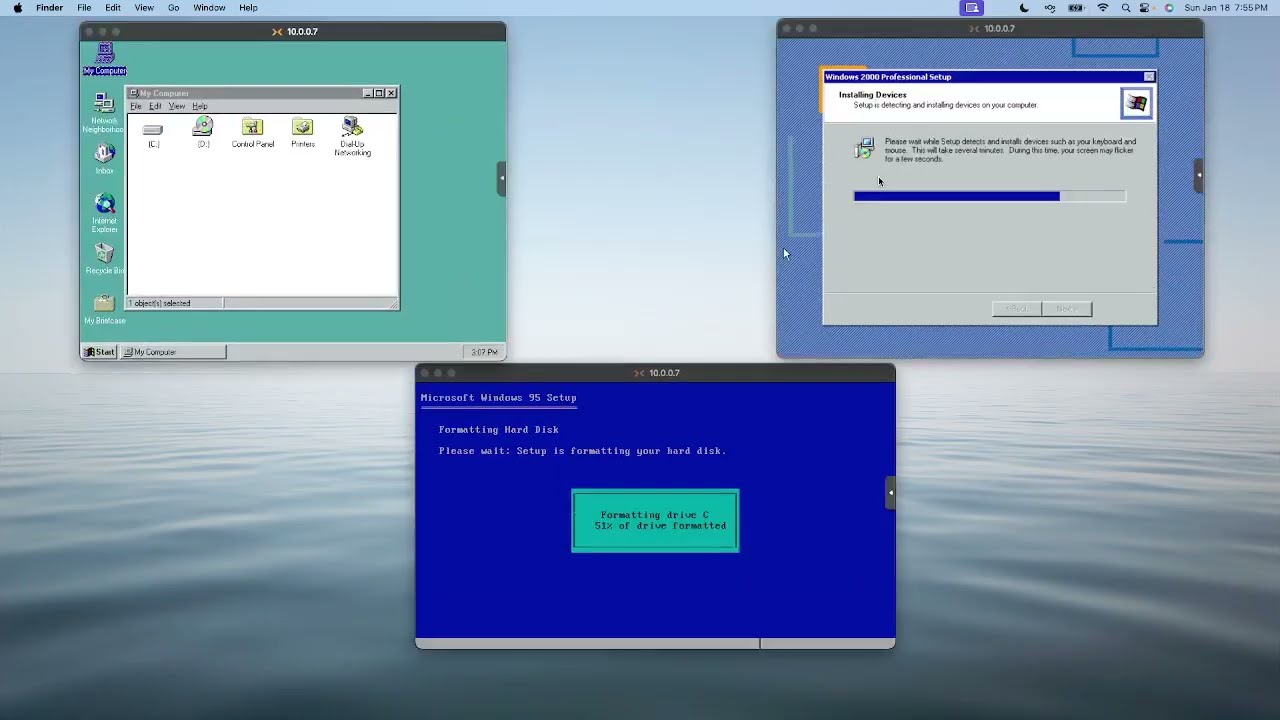Click title bar of Windows 95 Setup viewer window

tap(655, 373)
